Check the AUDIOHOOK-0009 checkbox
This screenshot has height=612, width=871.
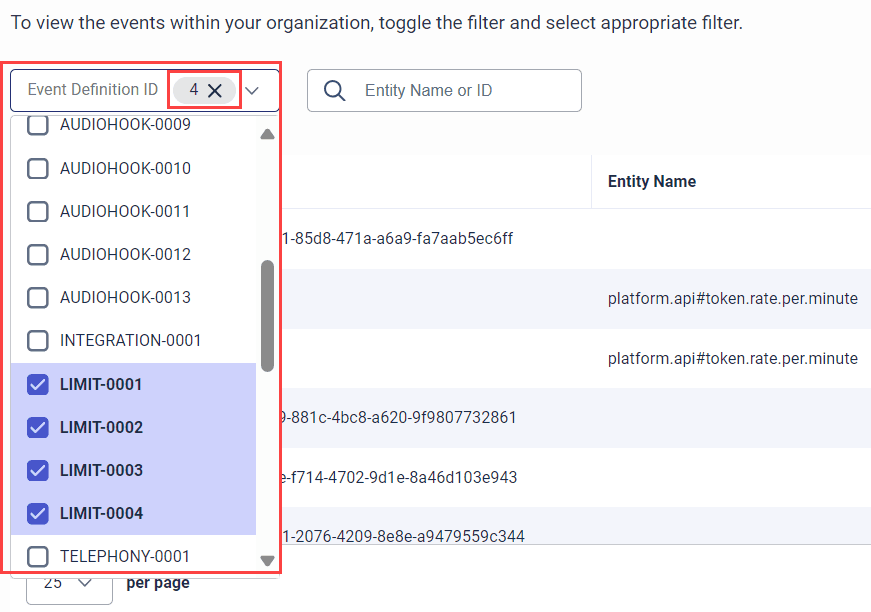tap(37, 125)
